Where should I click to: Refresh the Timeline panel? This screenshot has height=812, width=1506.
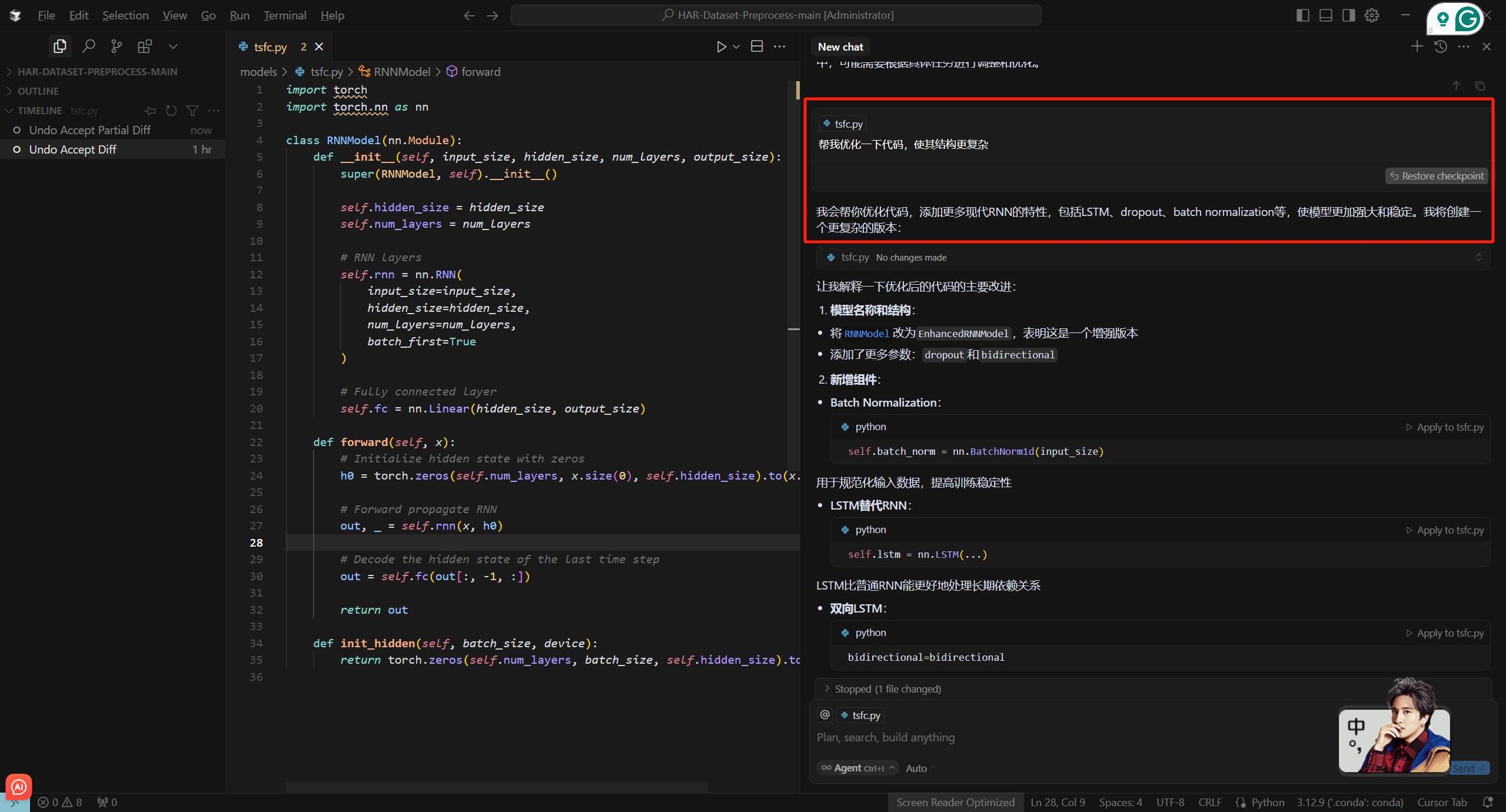[171, 111]
